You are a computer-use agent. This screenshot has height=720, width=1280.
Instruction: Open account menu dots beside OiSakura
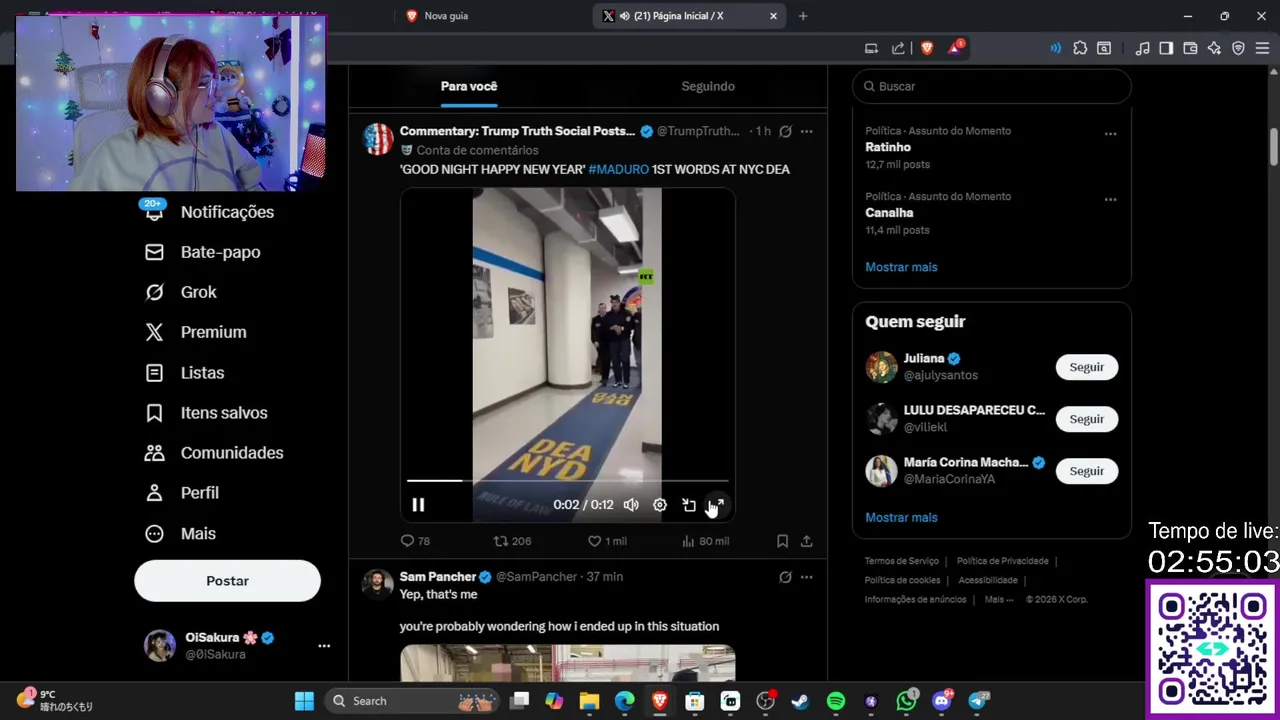[324, 646]
